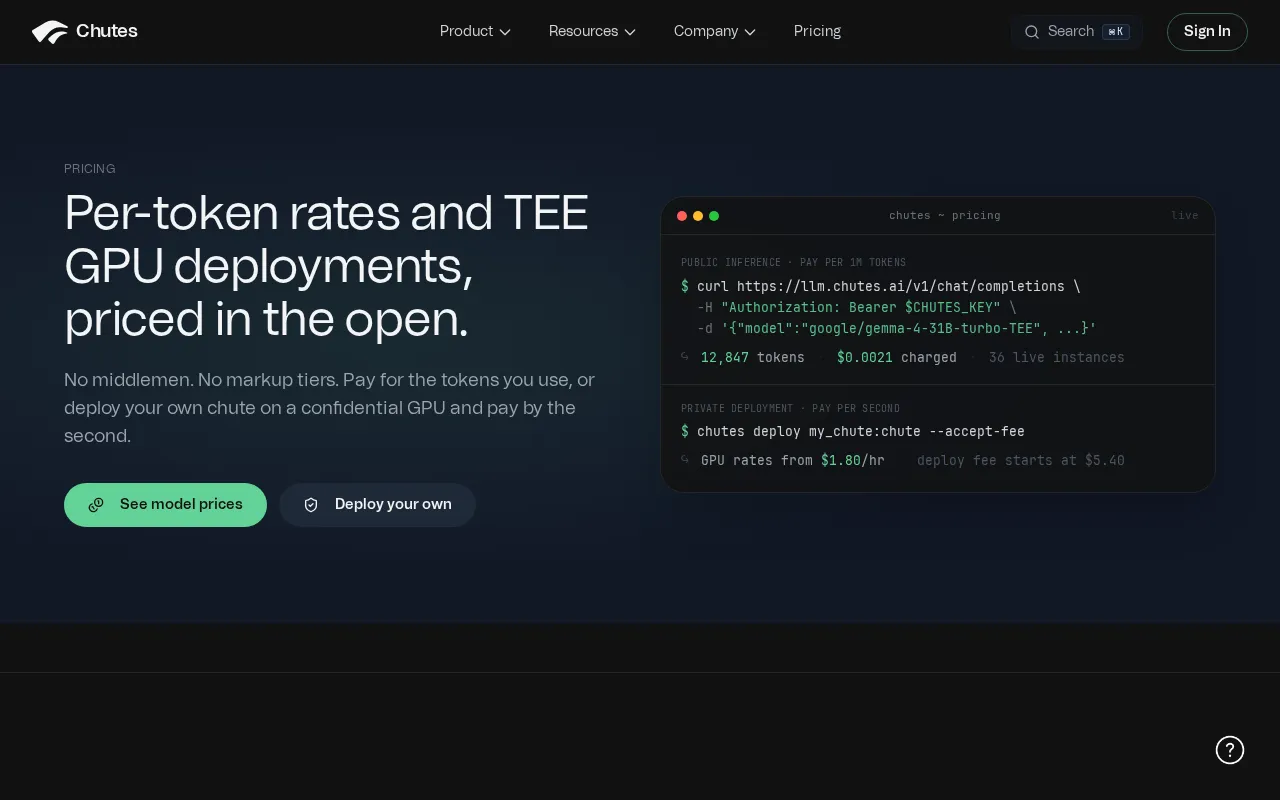Click the Search field

[1077, 32]
